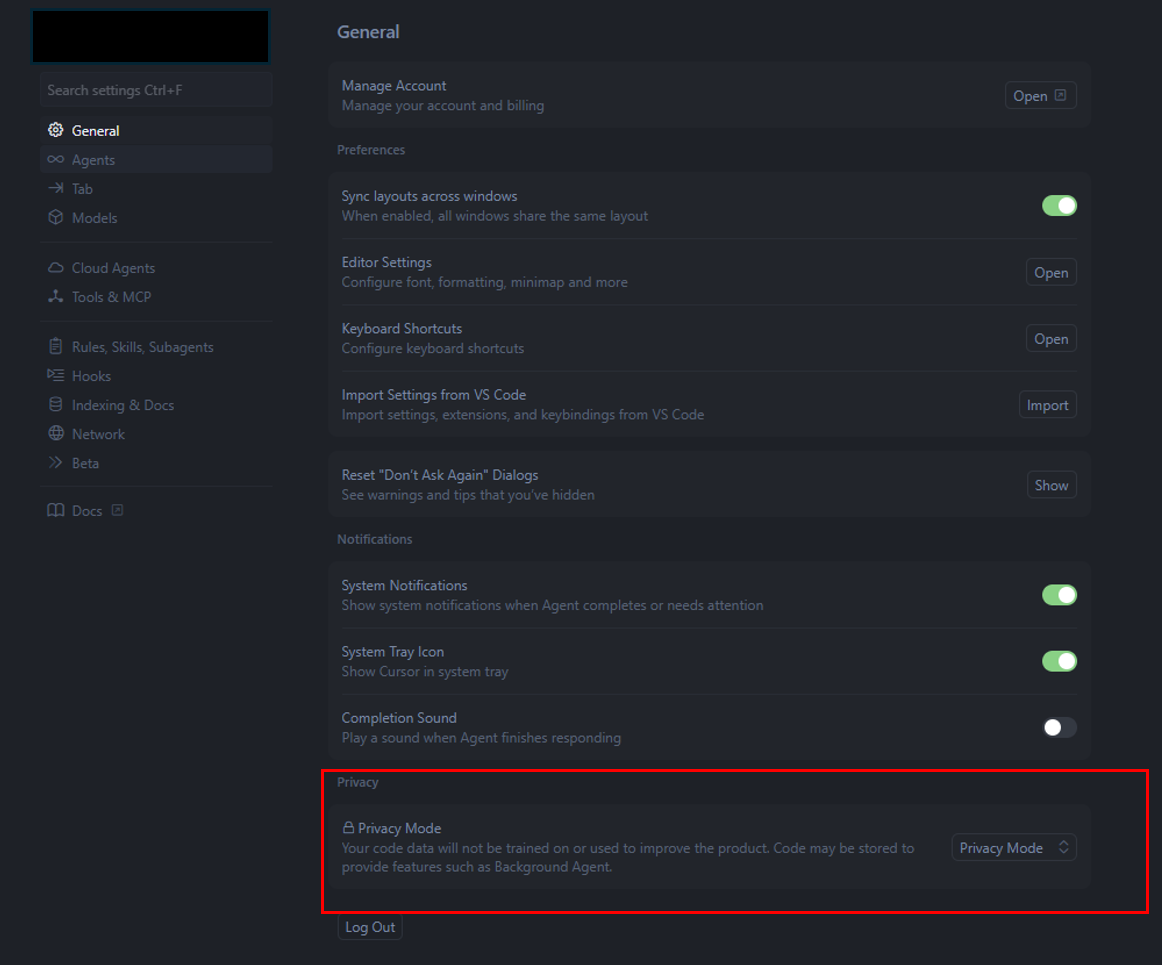Open the Privacy Mode dropdown
The height and width of the screenshot is (965, 1162).
[1014, 847]
